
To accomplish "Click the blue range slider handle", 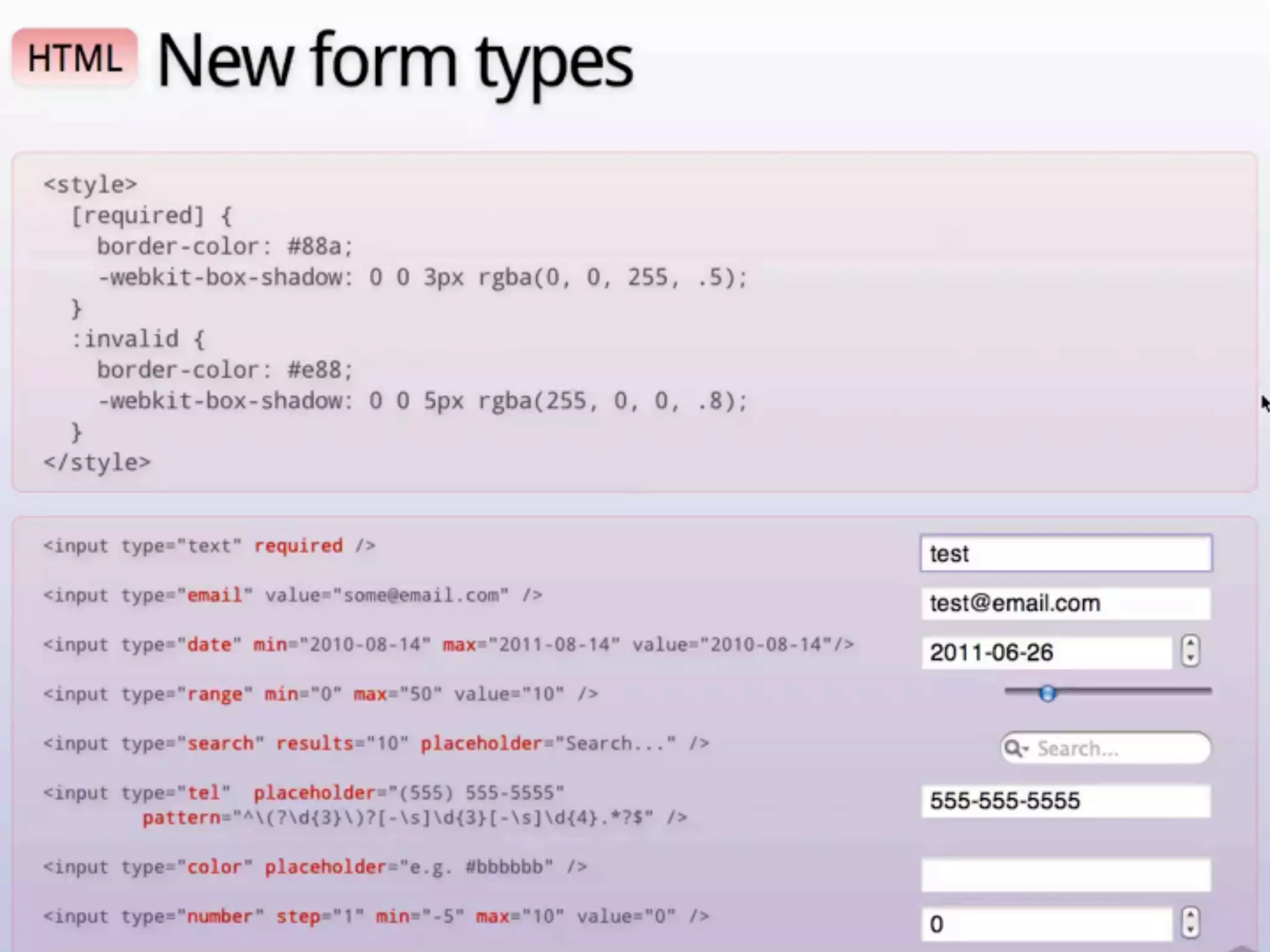I will tap(1047, 693).
